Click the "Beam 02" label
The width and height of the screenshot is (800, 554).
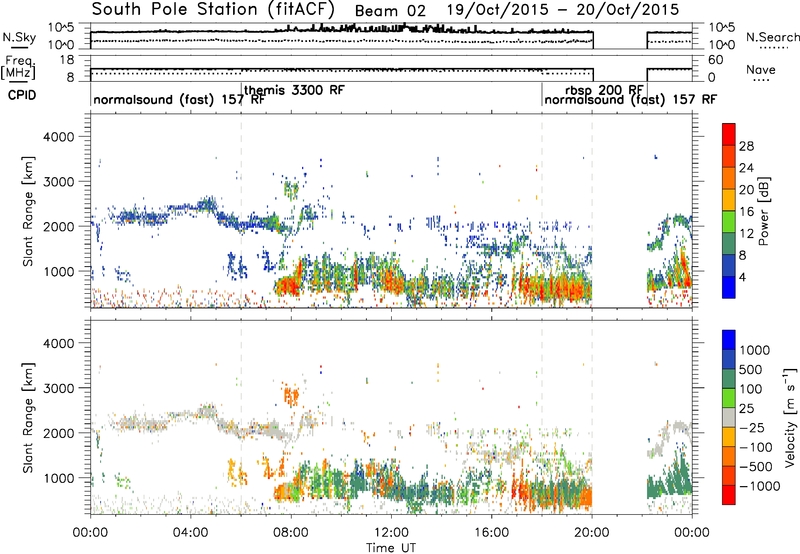tap(390, 11)
